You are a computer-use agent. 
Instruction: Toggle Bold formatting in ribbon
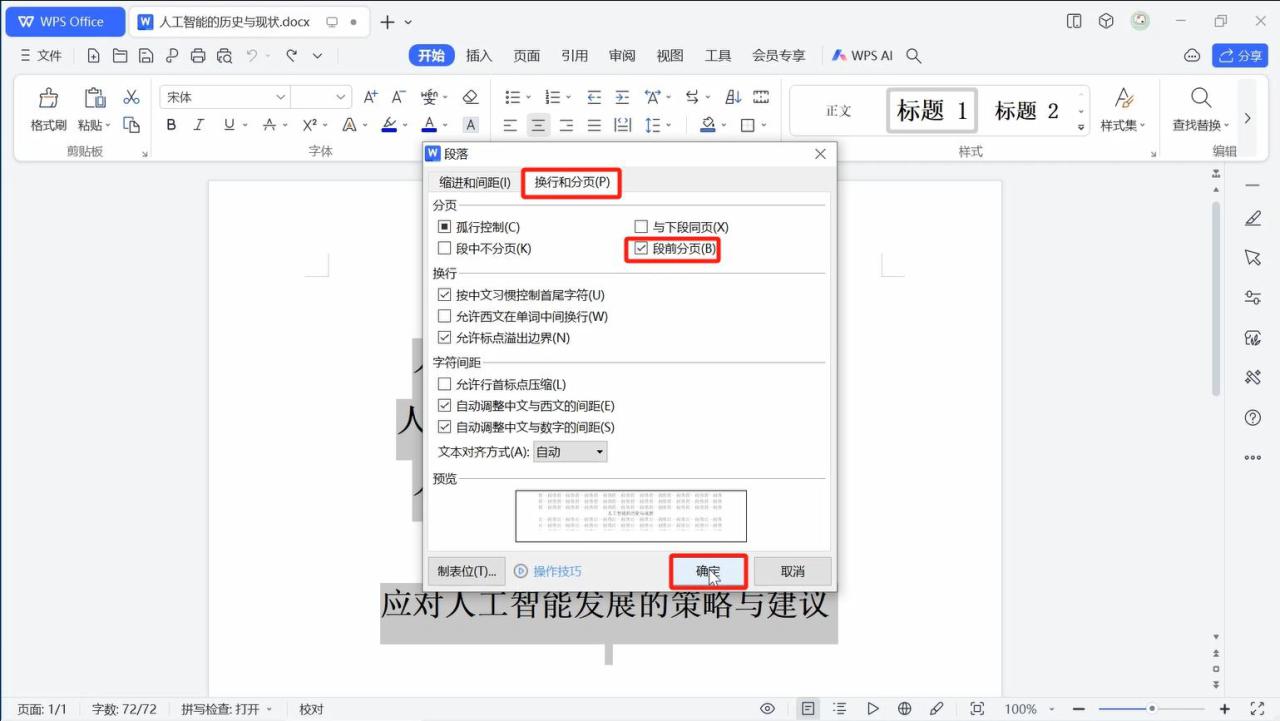[x=171, y=125]
